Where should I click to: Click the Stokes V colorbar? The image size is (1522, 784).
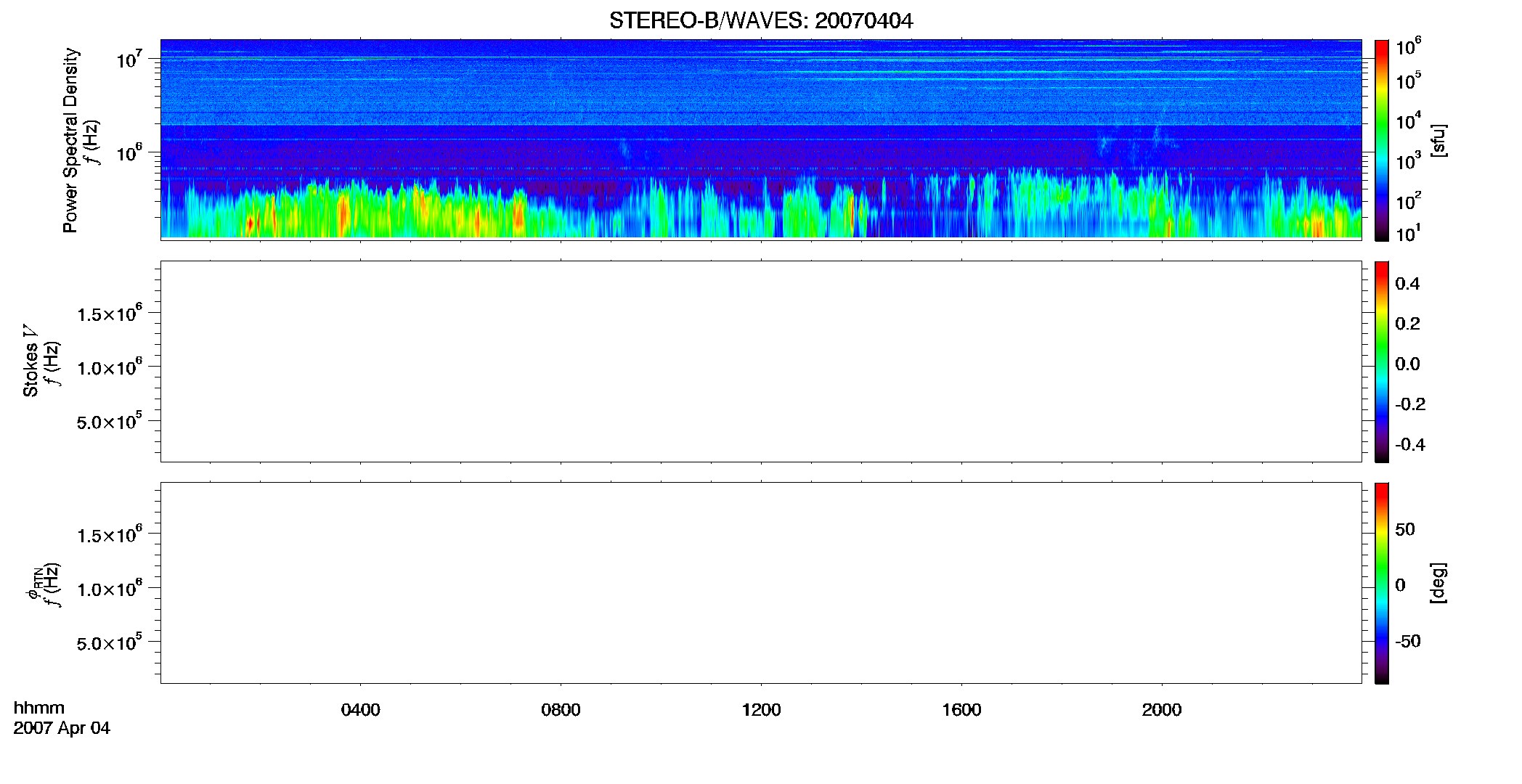coord(1381,362)
